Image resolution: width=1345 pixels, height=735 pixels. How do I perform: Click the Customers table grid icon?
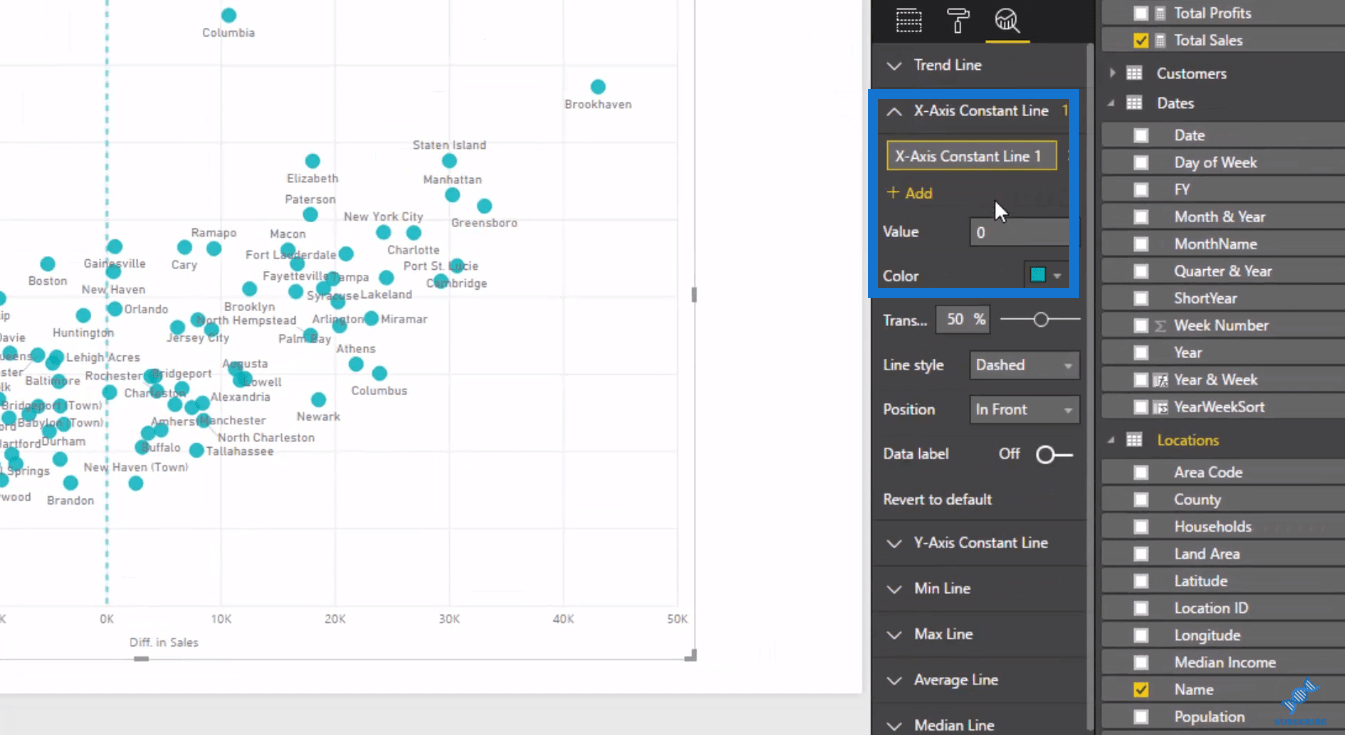[x=1134, y=73]
